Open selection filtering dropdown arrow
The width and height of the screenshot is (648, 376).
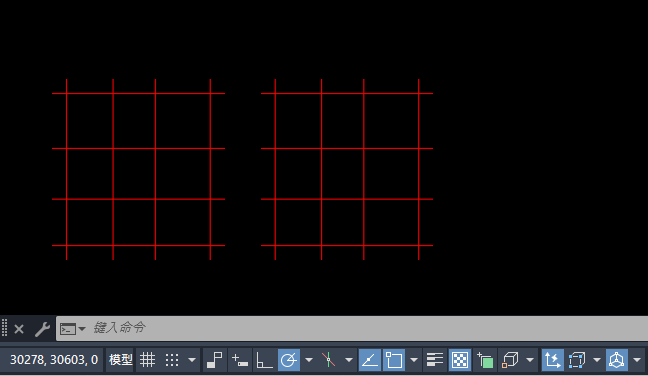(x=597, y=360)
